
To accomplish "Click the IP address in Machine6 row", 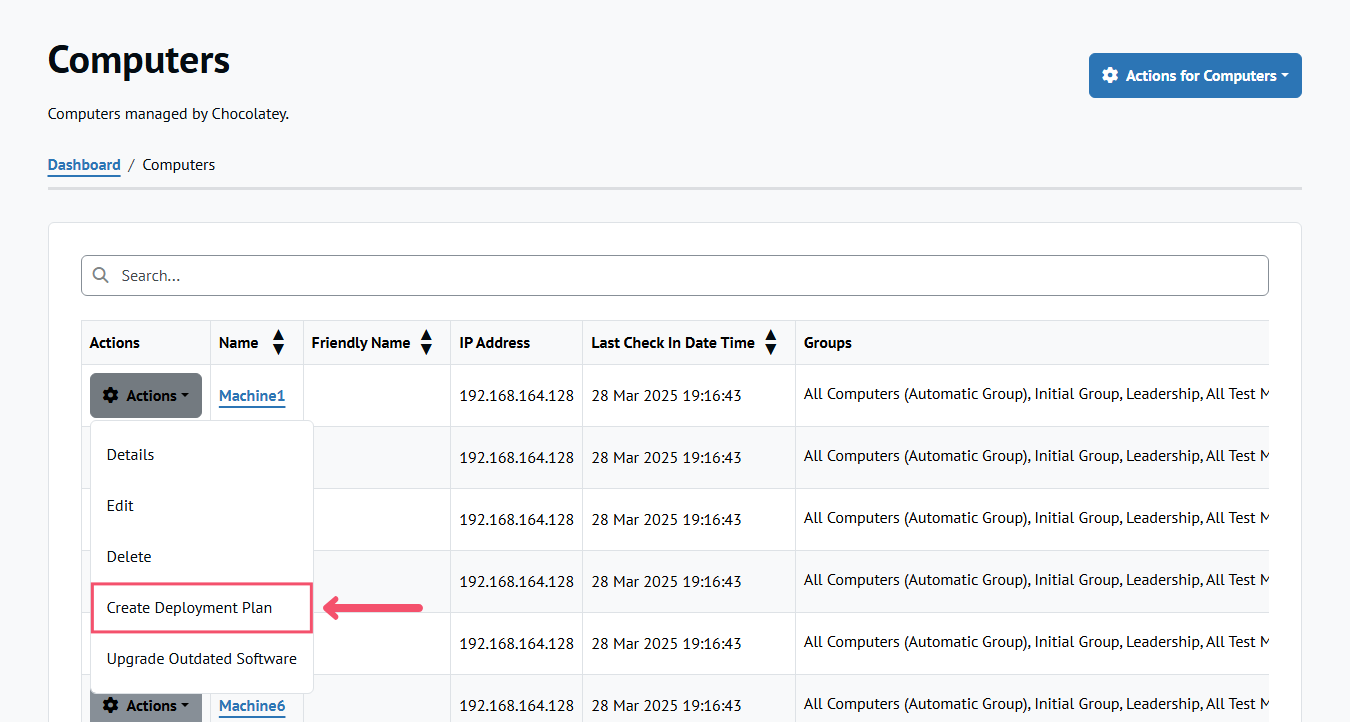I will click(517, 706).
